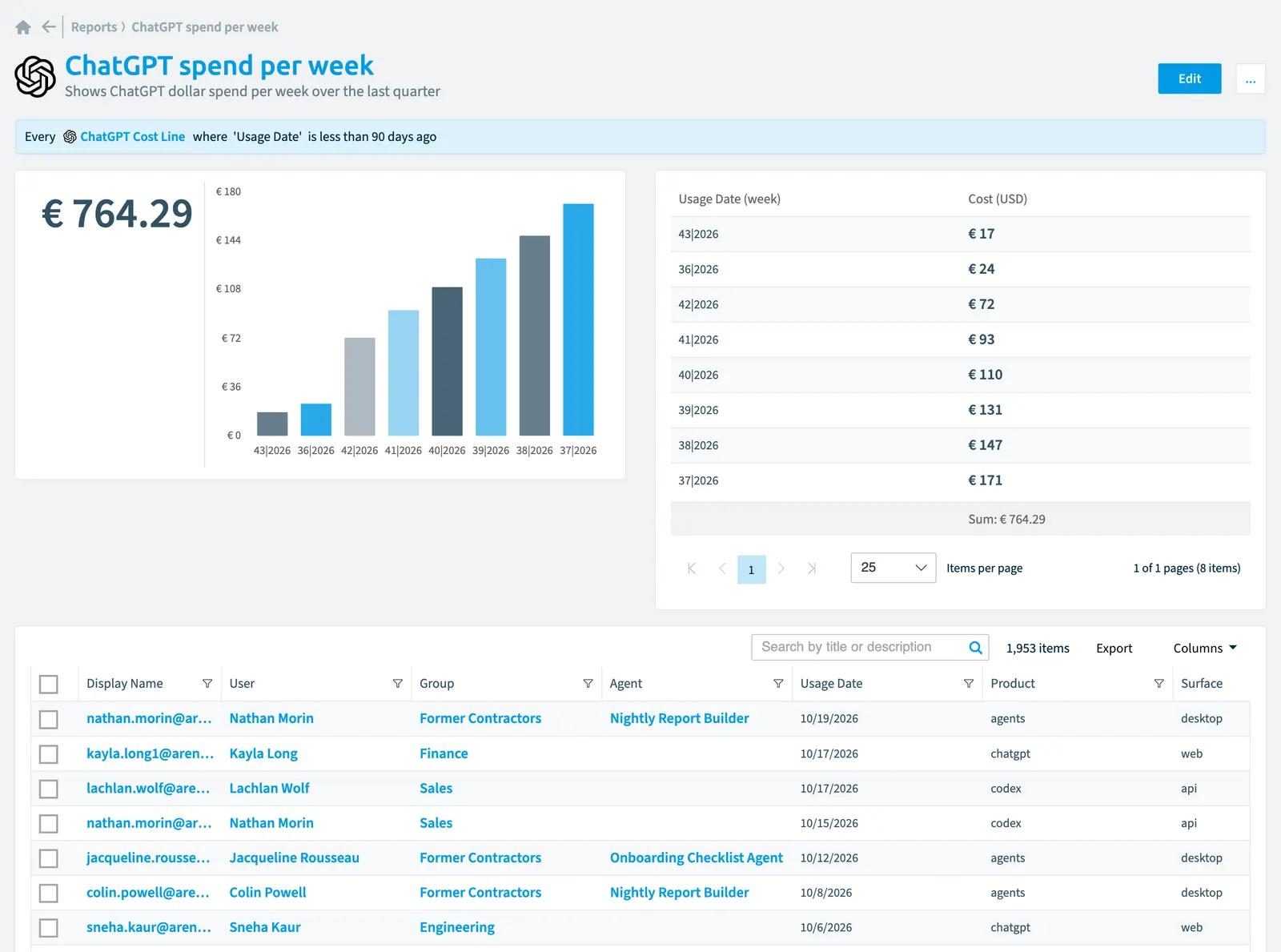
Task: Open the Engineering group link
Action: point(456,927)
